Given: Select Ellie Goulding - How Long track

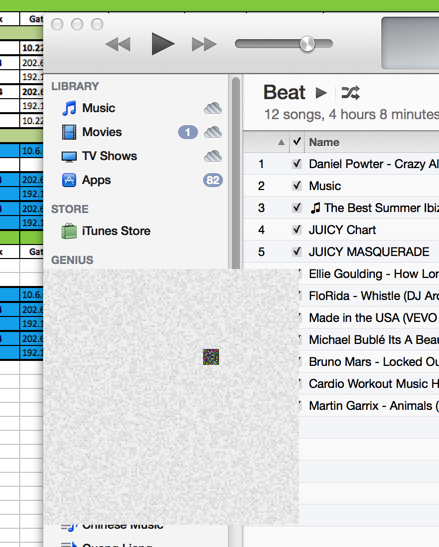Looking at the screenshot, I should click(374, 274).
